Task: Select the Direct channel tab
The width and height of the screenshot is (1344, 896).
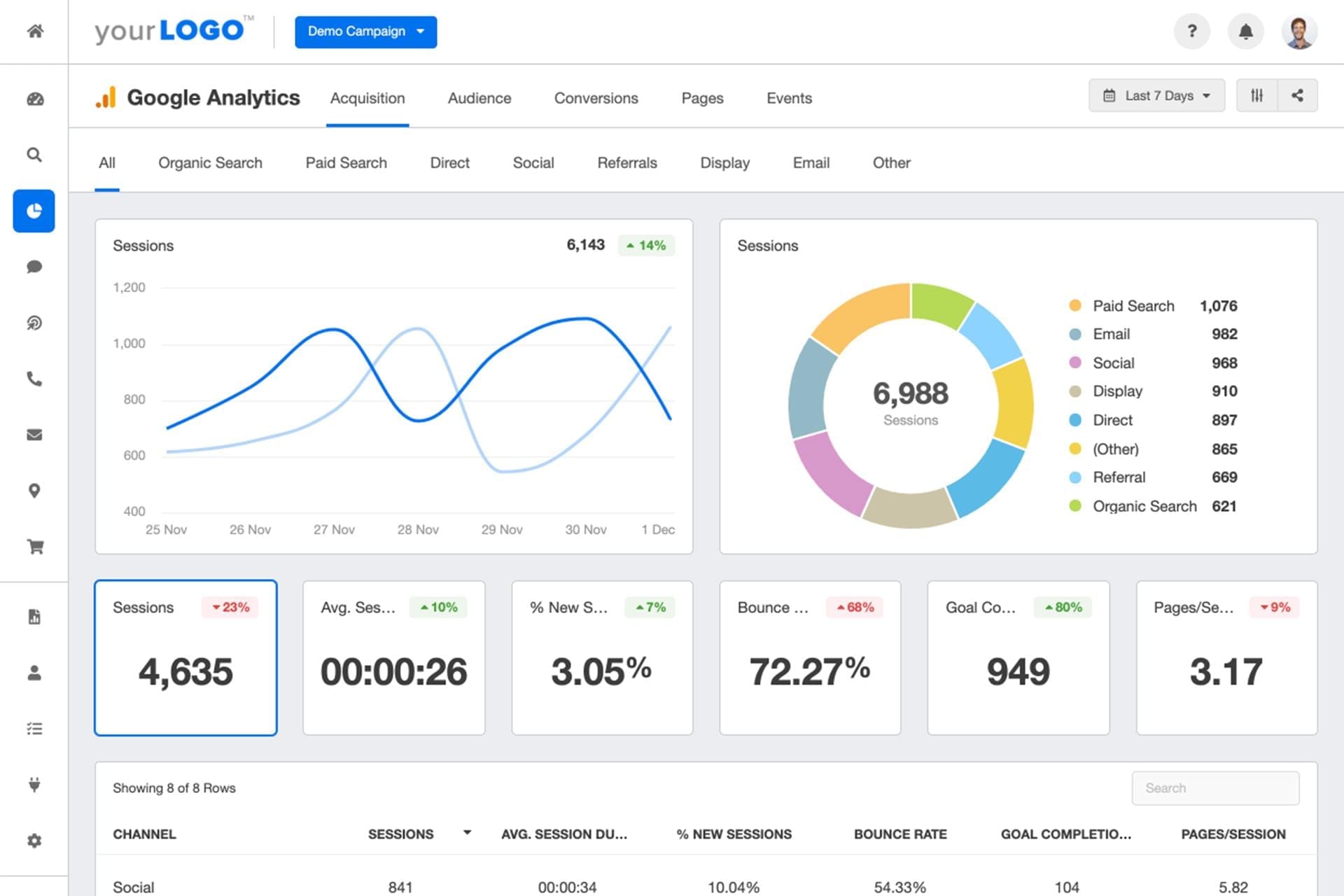Action: coord(449,163)
